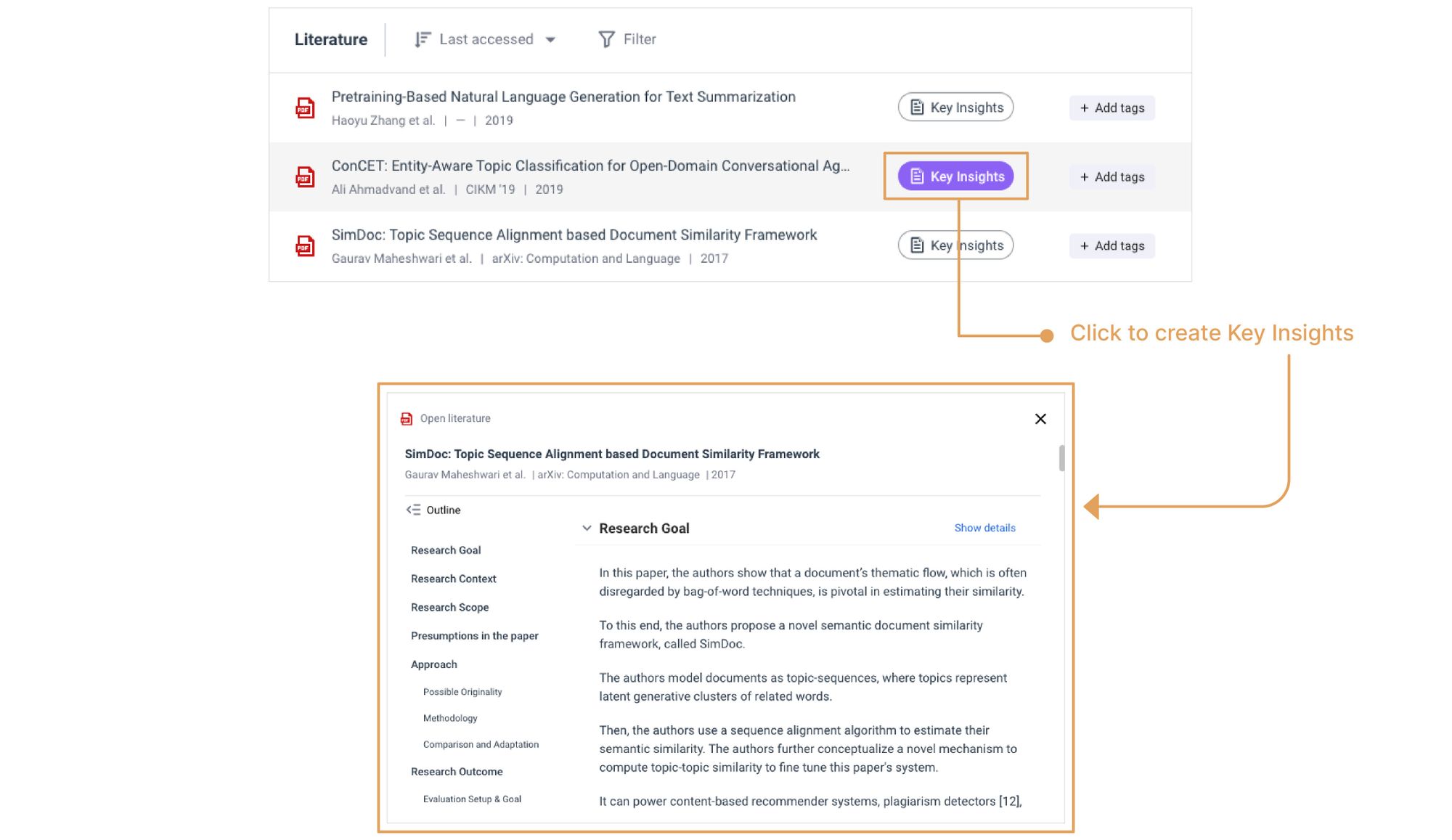1452x840 pixels.
Task: Jump to Research Goal in outline
Action: (446, 550)
